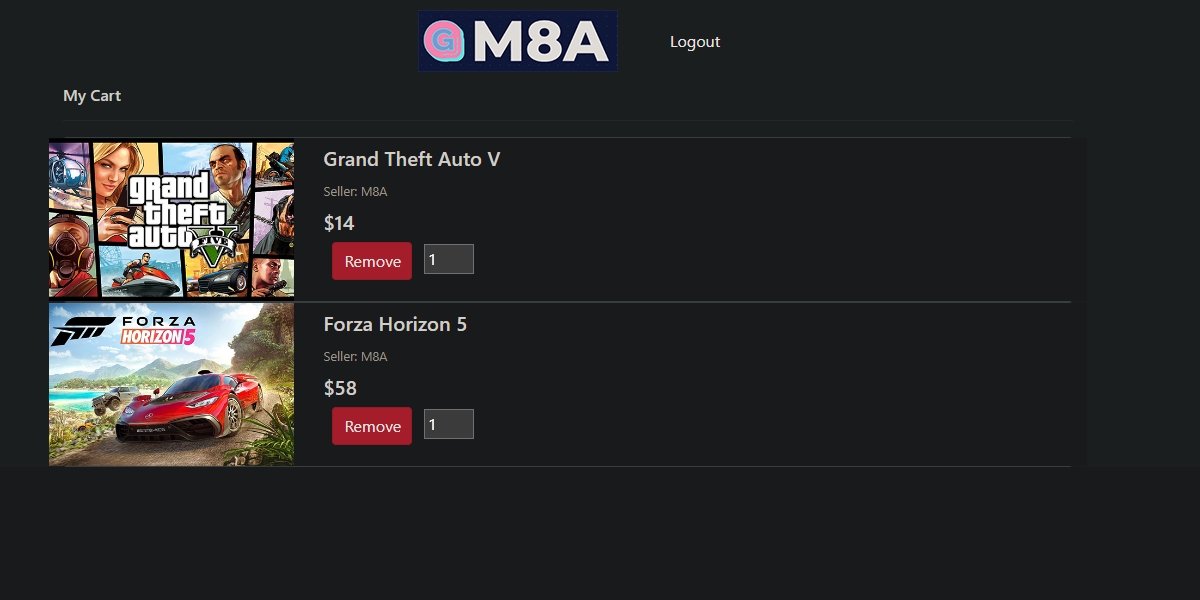Log out using the Logout link
Viewport: 1200px width, 600px height.
tap(695, 42)
